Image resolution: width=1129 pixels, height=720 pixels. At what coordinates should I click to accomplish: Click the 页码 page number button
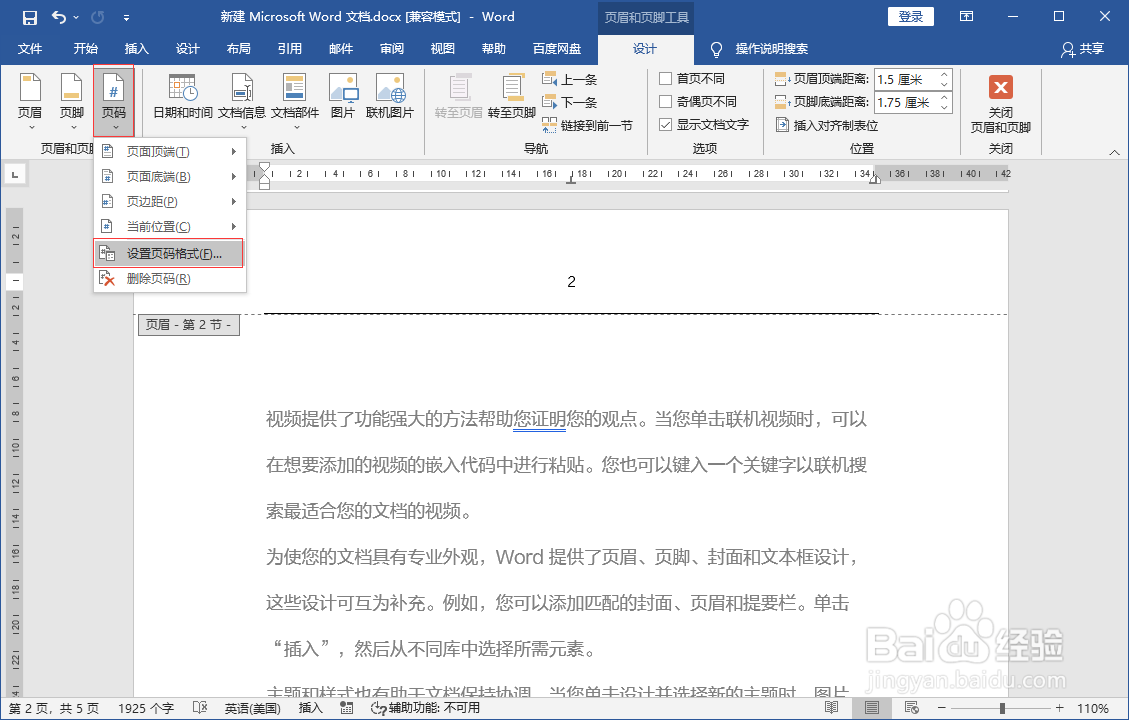click(114, 102)
